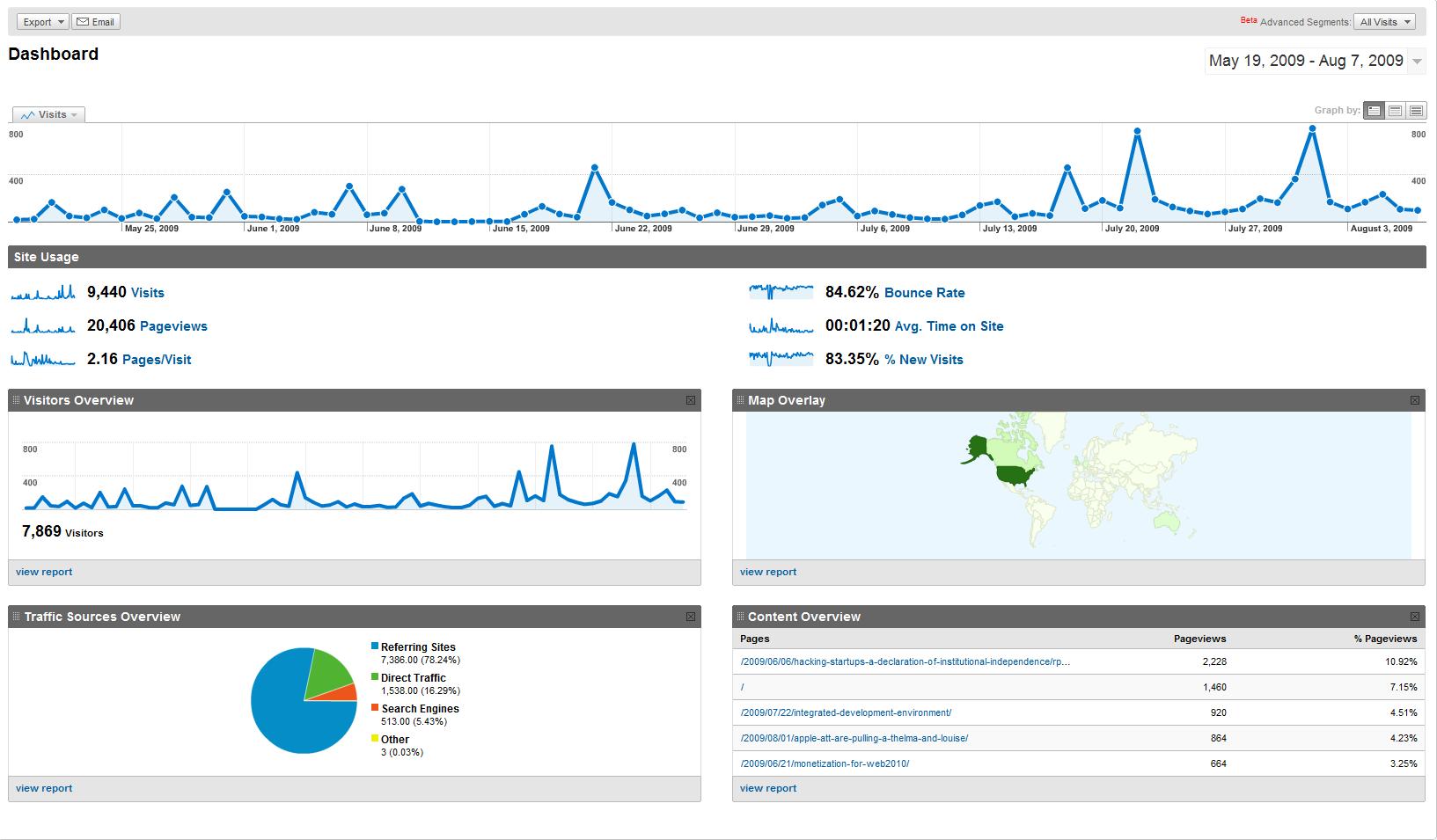Click the 84.62% bounce rate value
1437x840 pixels.
(x=852, y=293)
